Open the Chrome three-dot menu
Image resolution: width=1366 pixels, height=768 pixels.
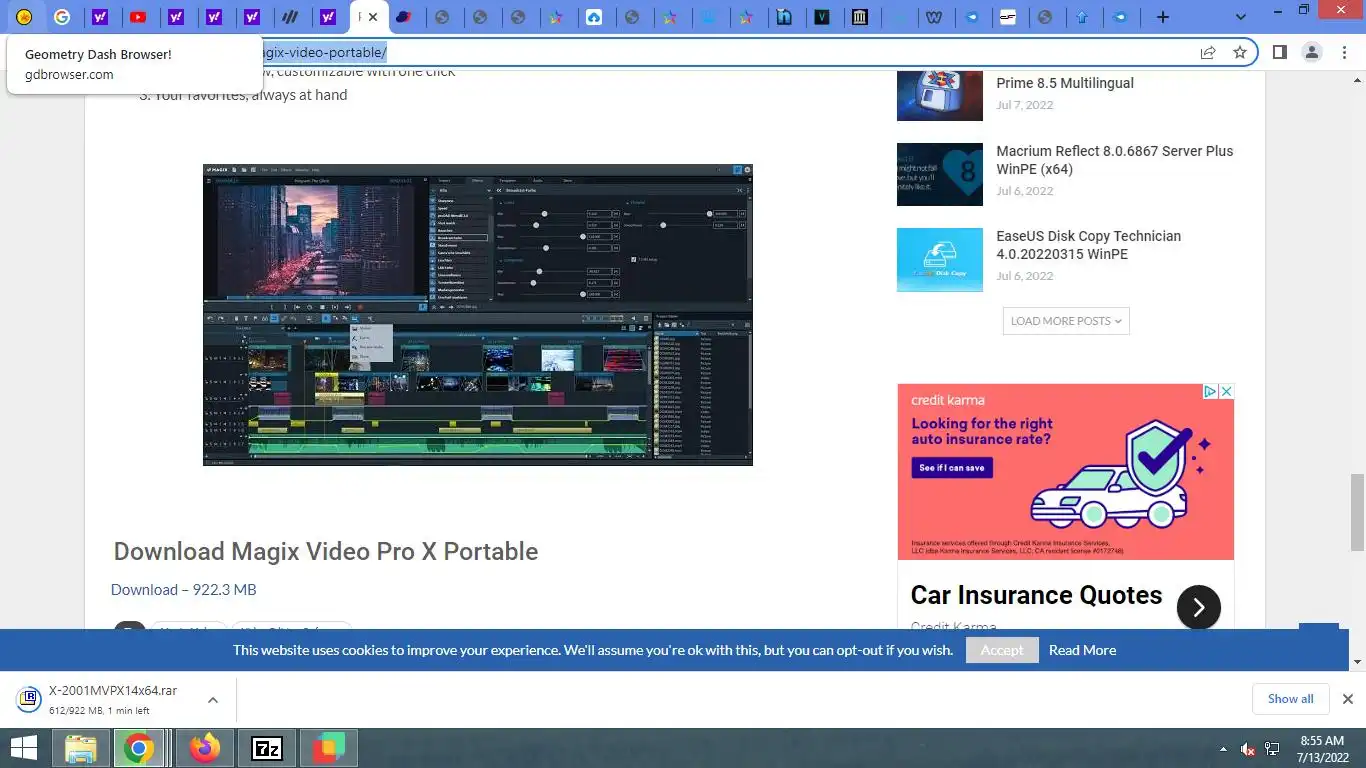coord(1343,52)
